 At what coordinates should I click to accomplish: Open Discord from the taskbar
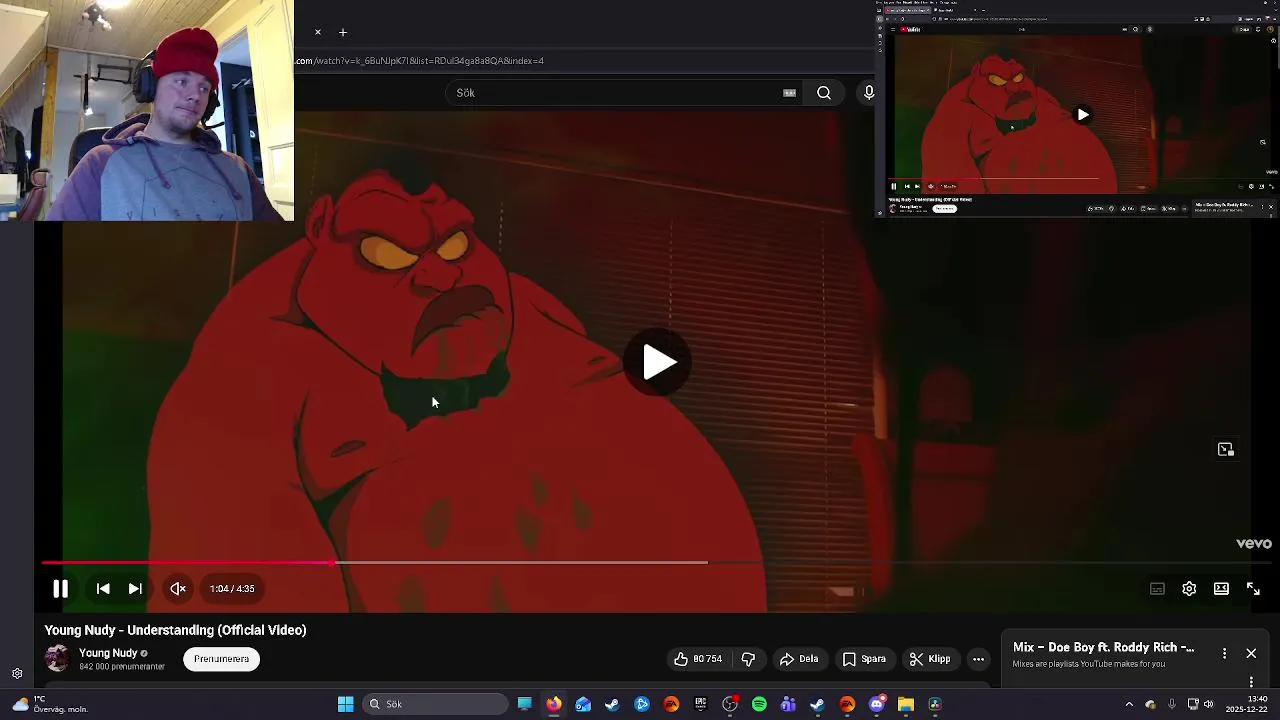877,704
